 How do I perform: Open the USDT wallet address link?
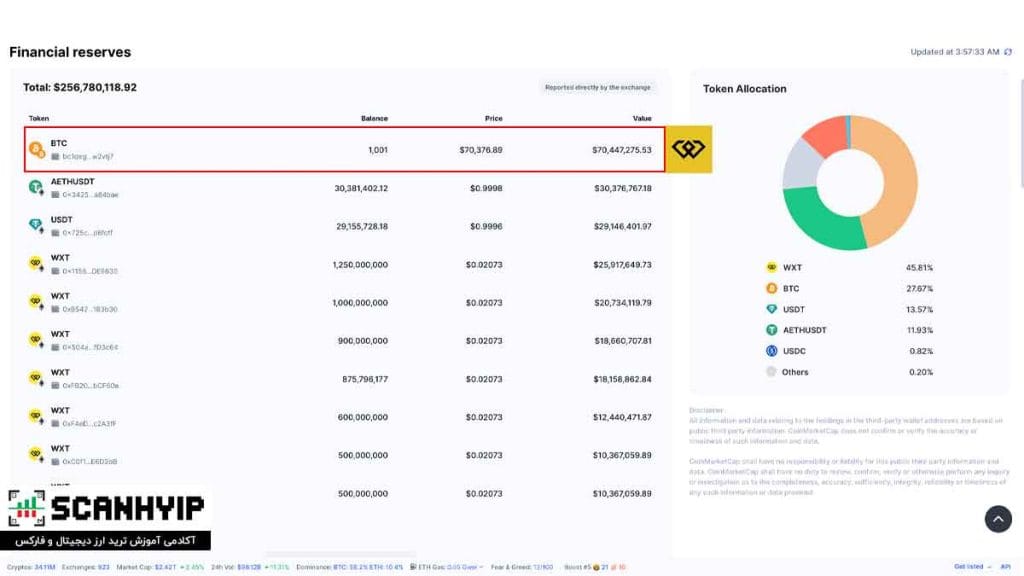click(x=88, y=232)
